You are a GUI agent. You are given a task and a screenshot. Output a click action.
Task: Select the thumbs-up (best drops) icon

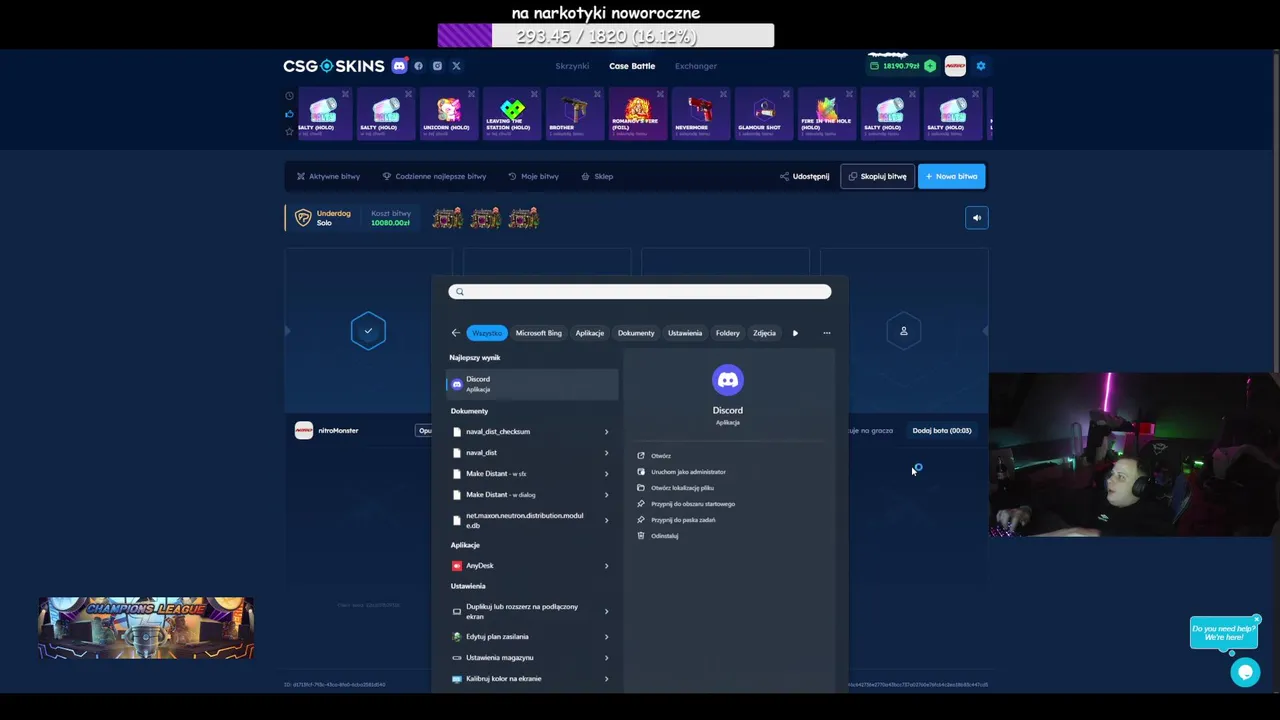point(289,114)
